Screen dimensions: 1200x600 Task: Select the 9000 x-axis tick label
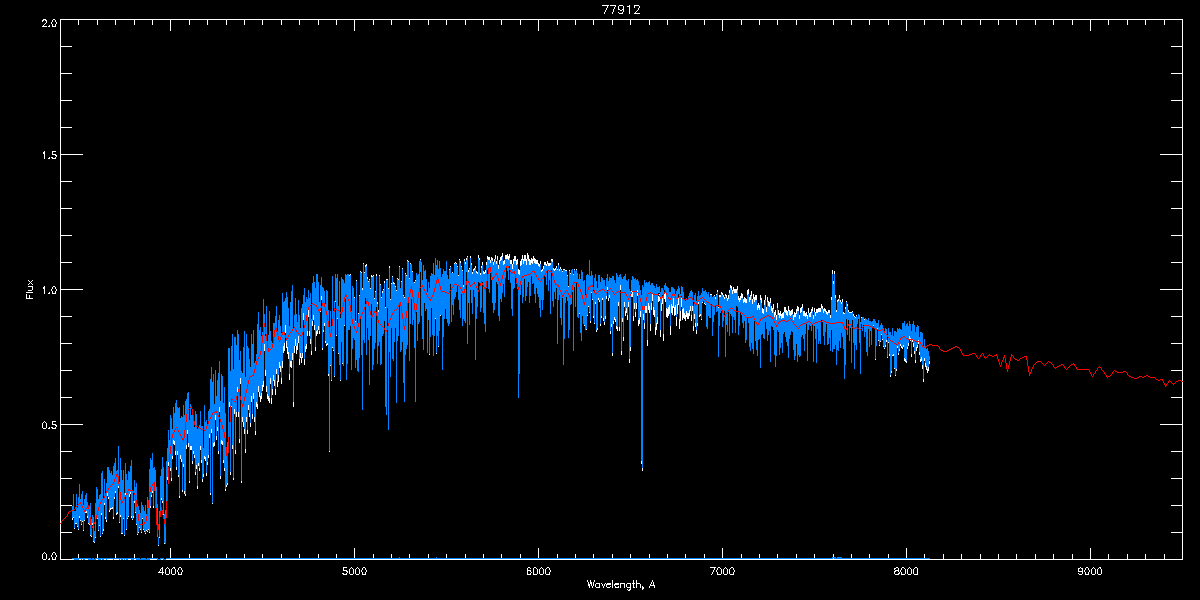click(x=1090, y=571)
